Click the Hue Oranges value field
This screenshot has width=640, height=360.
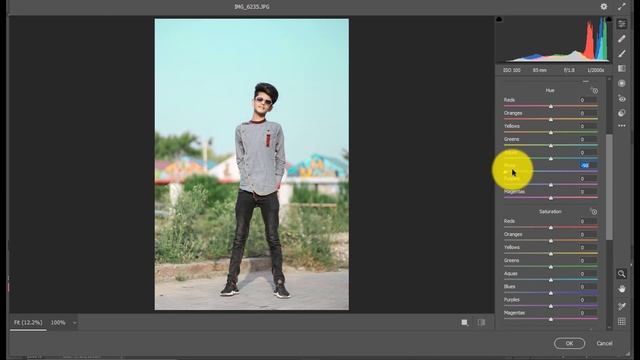[x=588, y=113]
